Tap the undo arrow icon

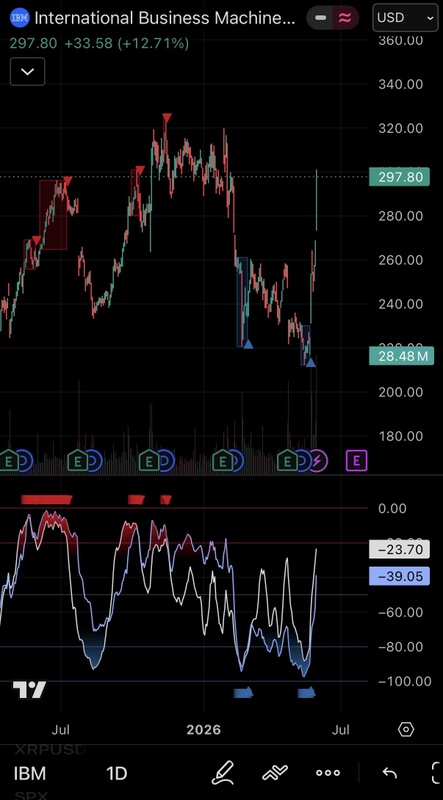coord(389,773)
